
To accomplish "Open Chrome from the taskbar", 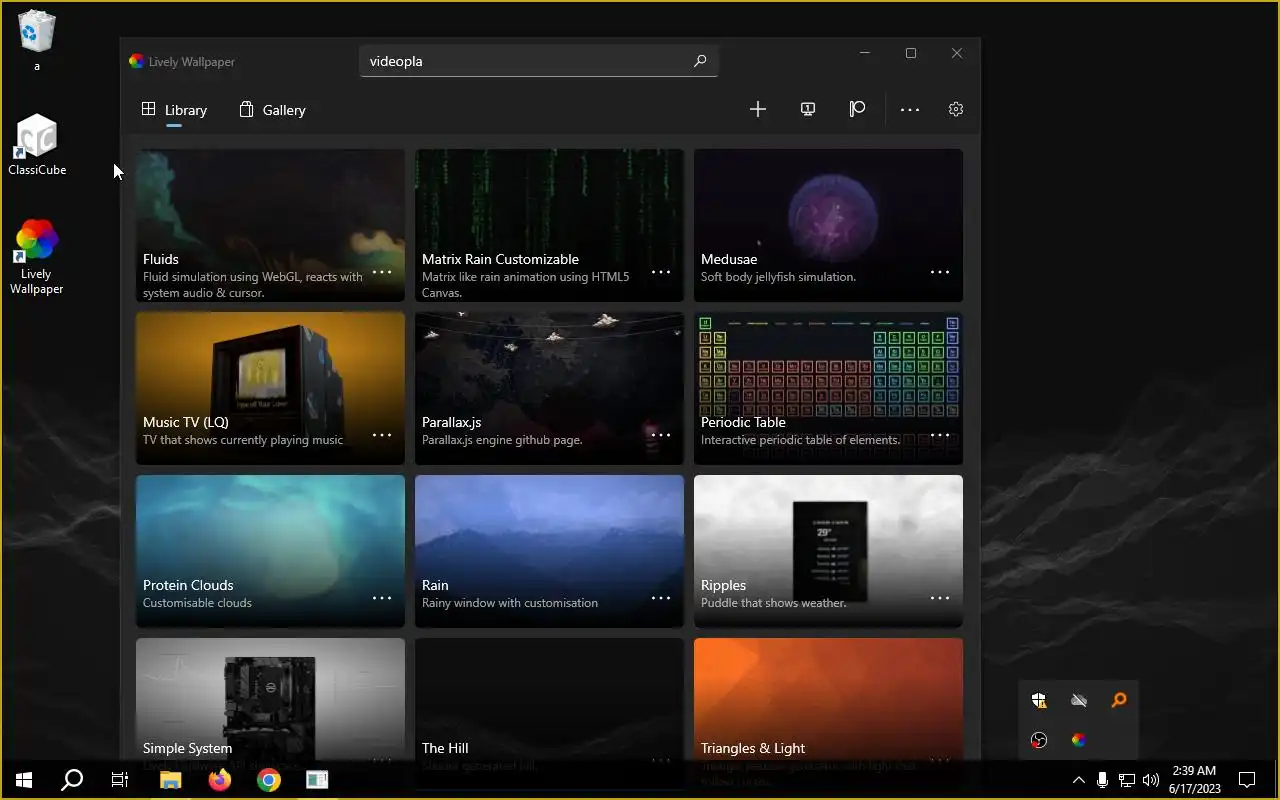I will (269, 780).
